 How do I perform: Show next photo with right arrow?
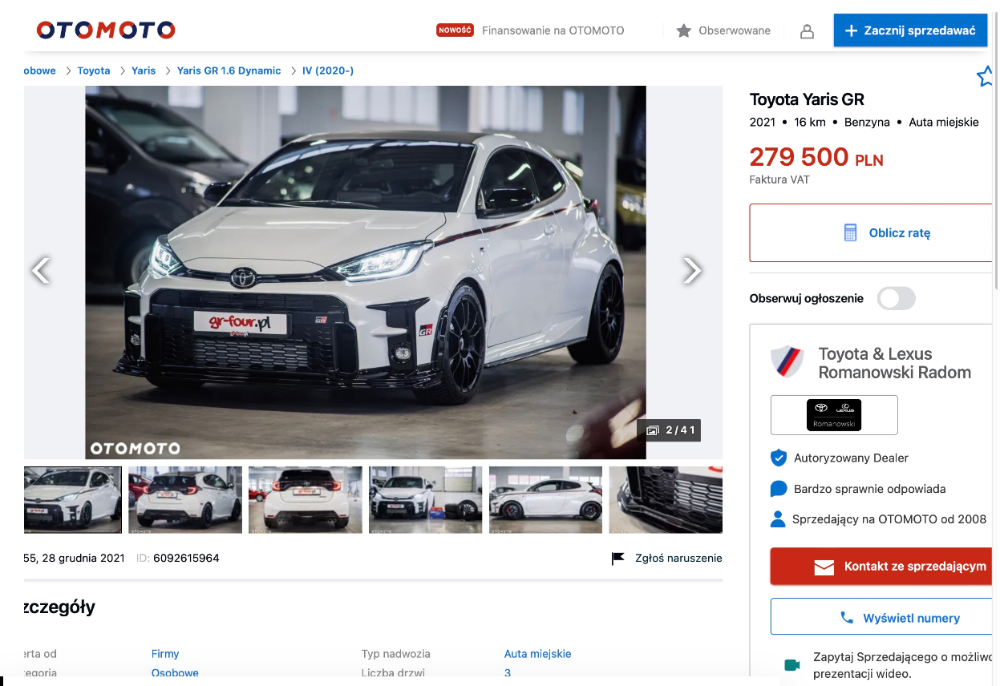tap(691, 270)
